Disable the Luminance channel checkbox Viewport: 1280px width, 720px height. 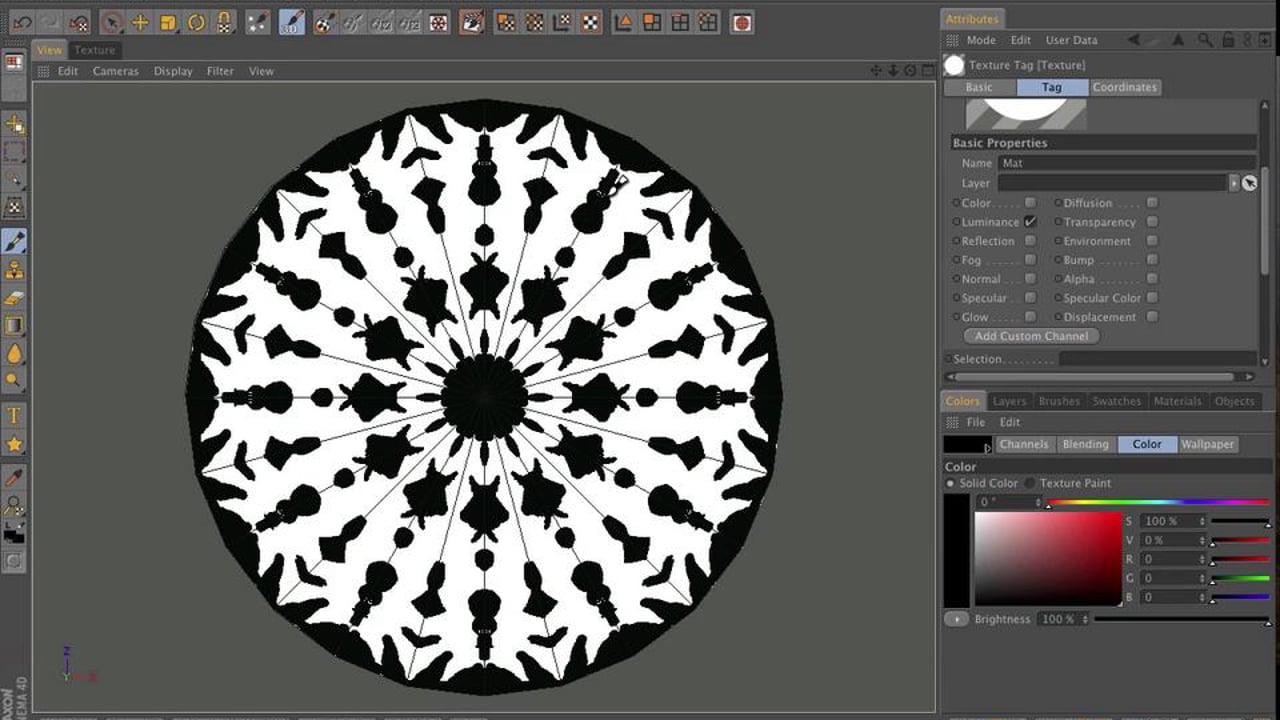pos(1030,222)
